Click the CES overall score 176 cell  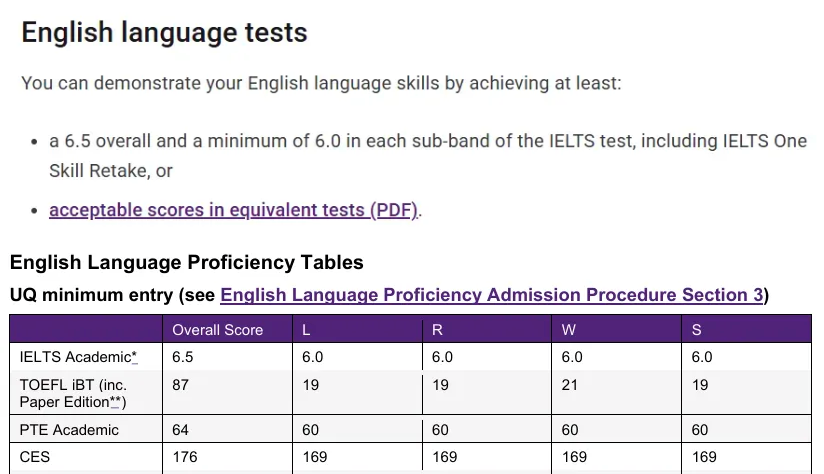tap(185, 457)
